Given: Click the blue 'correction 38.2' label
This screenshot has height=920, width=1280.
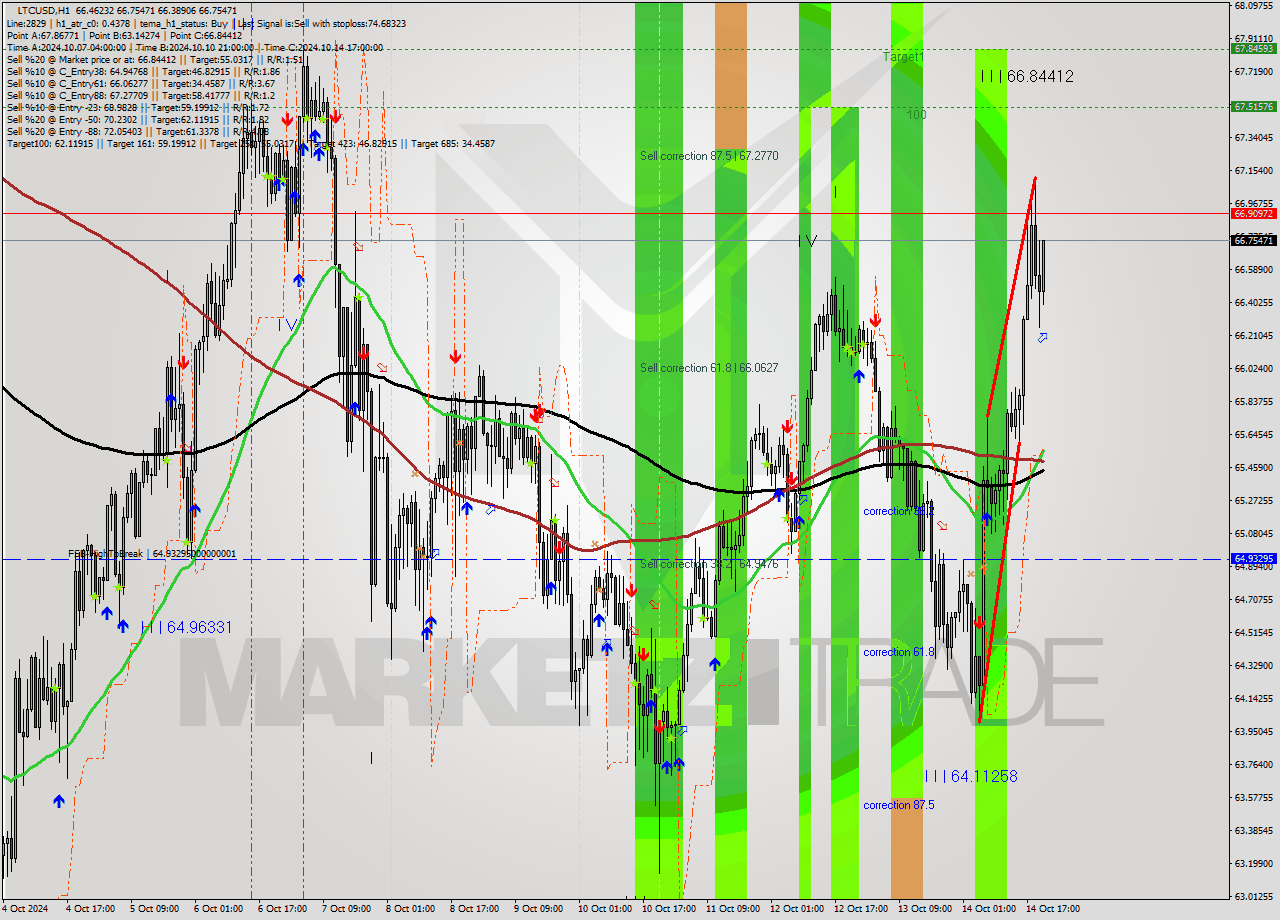Looking at the screenshot, I should (x=899, y=511).
